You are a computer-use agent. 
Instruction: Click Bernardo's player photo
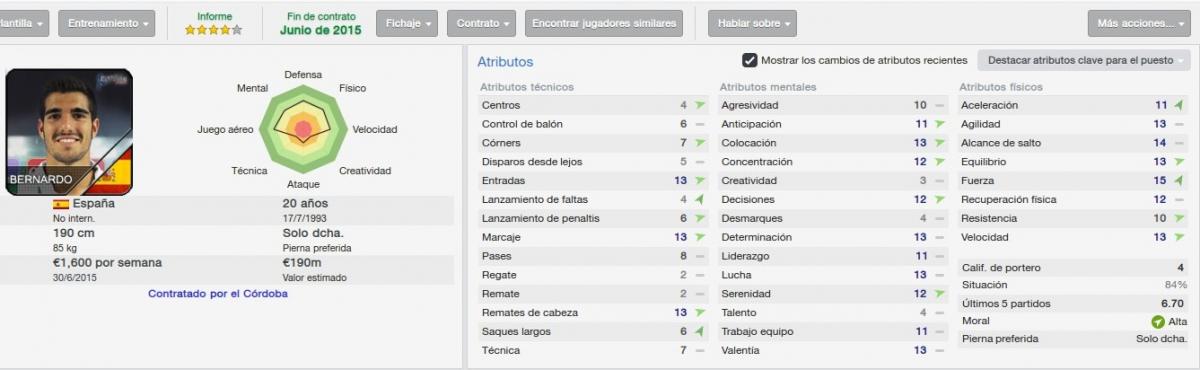click(x=69, y=132)
